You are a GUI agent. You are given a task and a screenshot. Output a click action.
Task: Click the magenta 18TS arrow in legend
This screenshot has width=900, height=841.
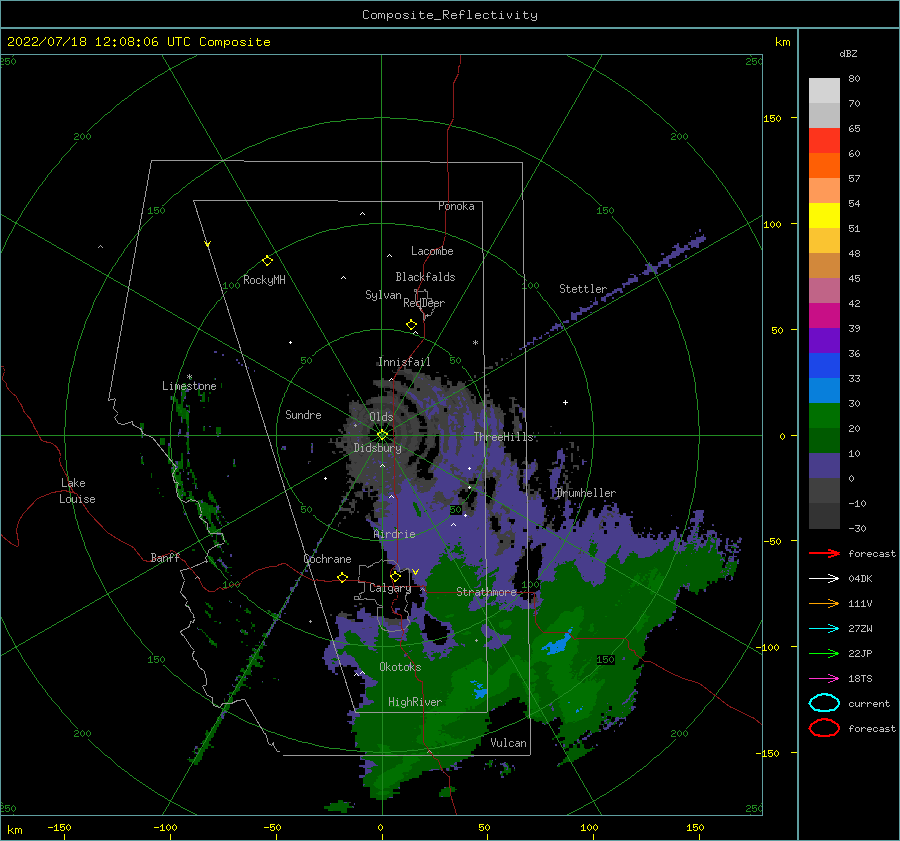pos(824,679)
